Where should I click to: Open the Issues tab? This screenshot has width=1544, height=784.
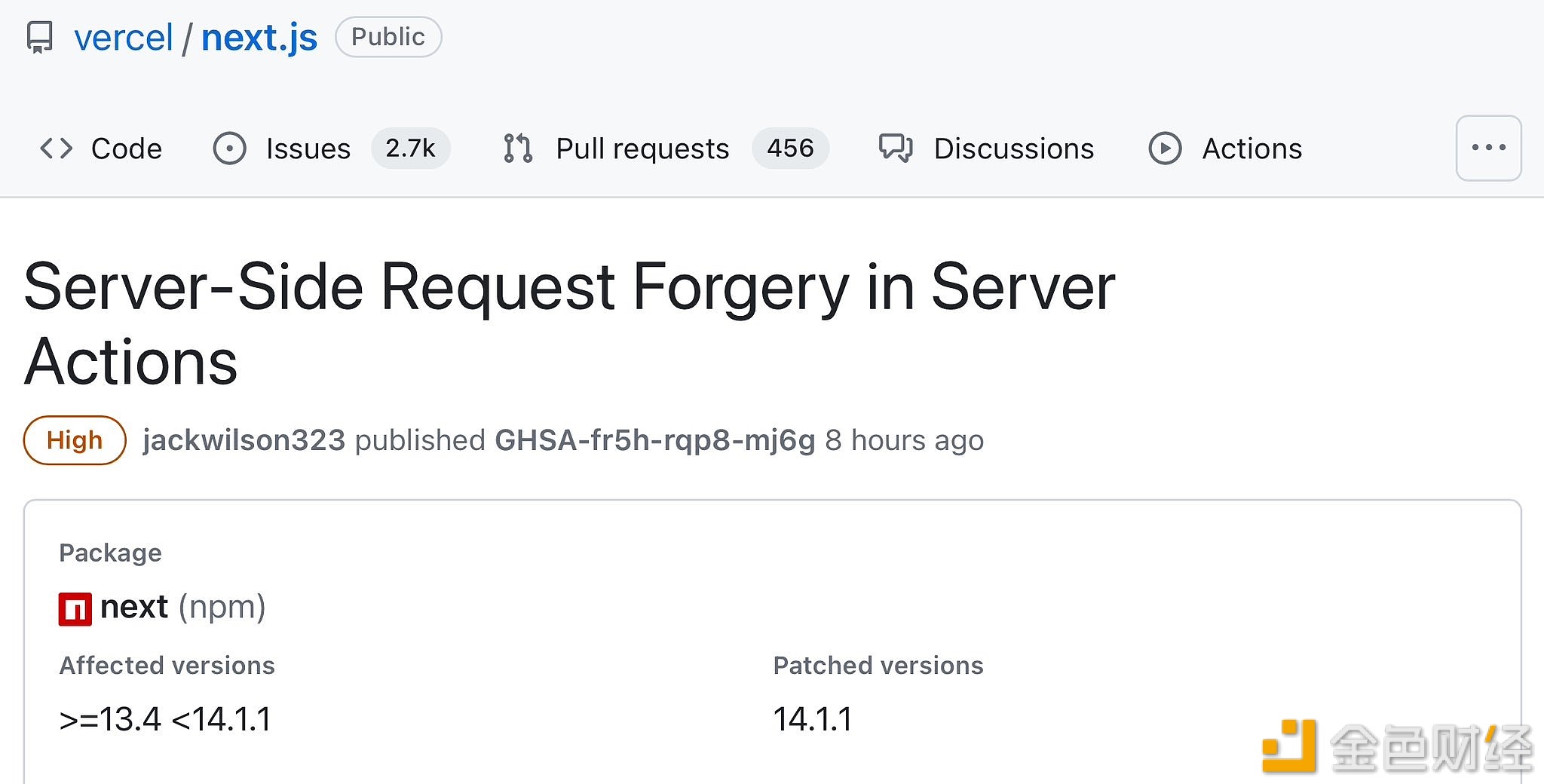pyautogui.click(x=308, y=149)
